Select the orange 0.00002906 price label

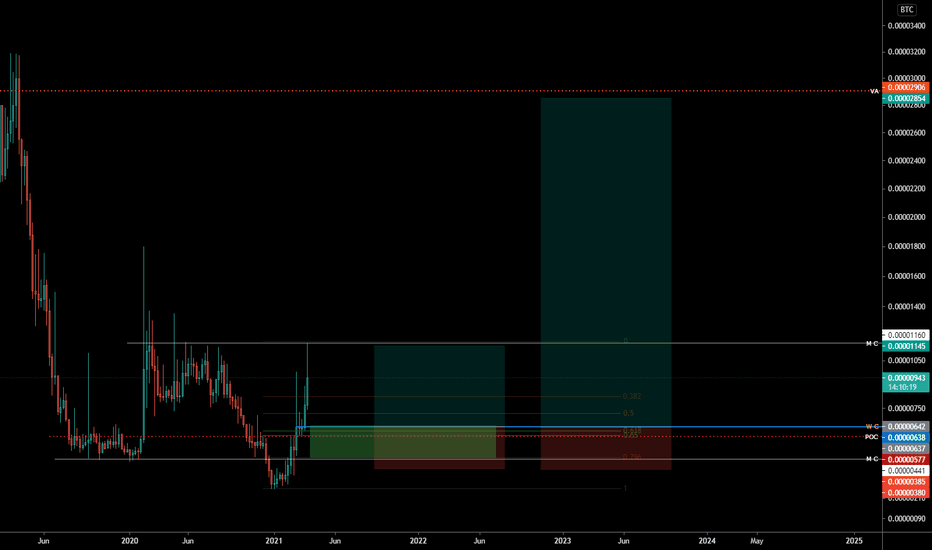pyautogui.click(x=906, y=88)
